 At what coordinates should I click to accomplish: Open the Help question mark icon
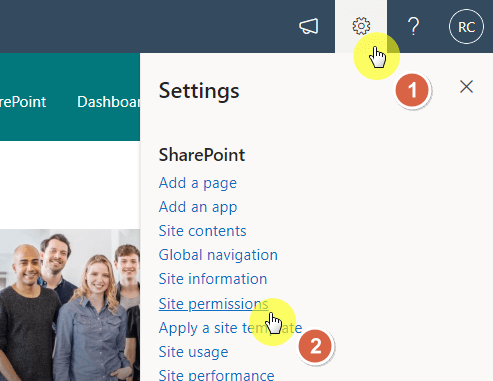point(413,26)
